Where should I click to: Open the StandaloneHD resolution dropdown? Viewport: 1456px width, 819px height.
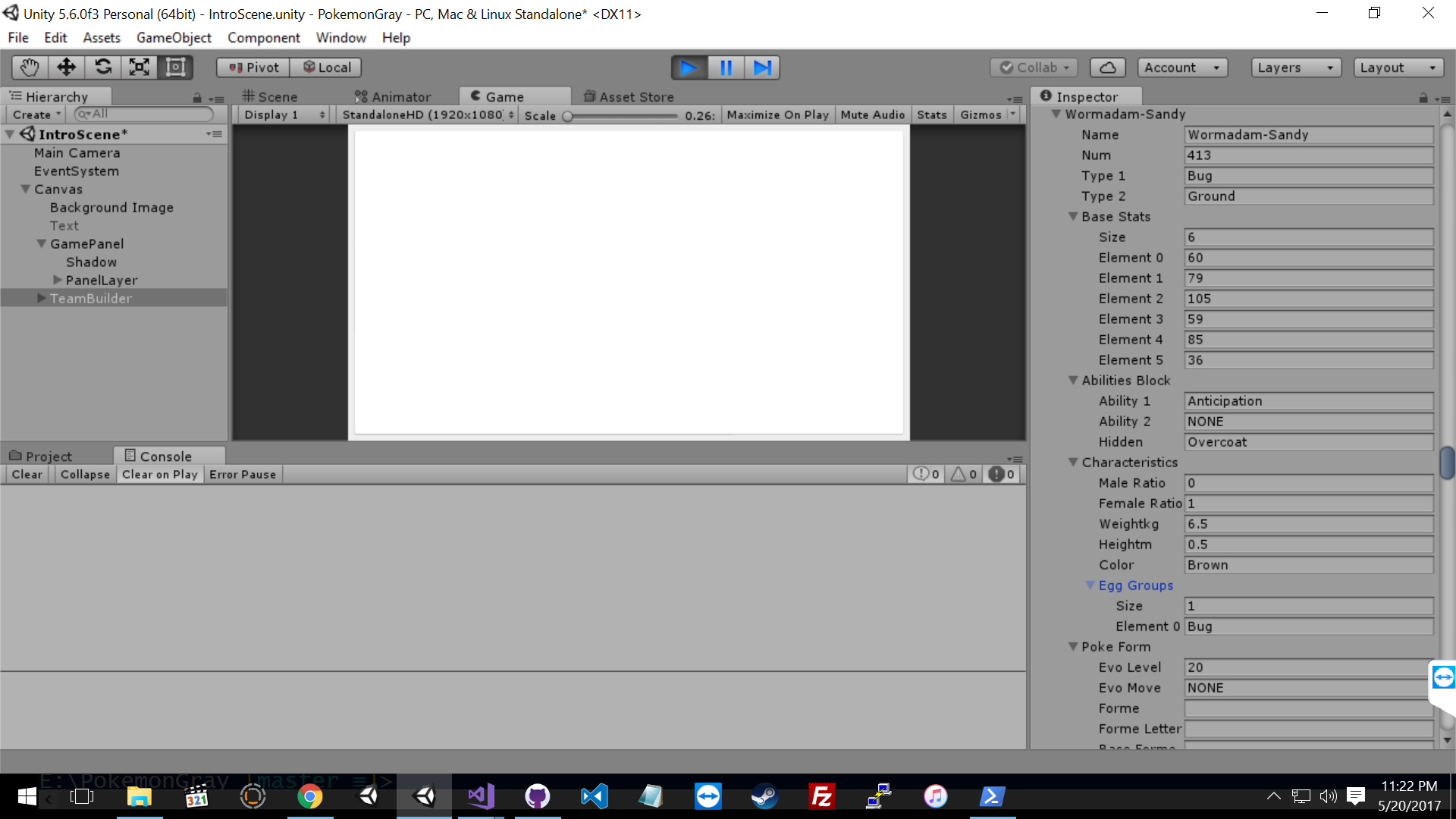point(428,115)
